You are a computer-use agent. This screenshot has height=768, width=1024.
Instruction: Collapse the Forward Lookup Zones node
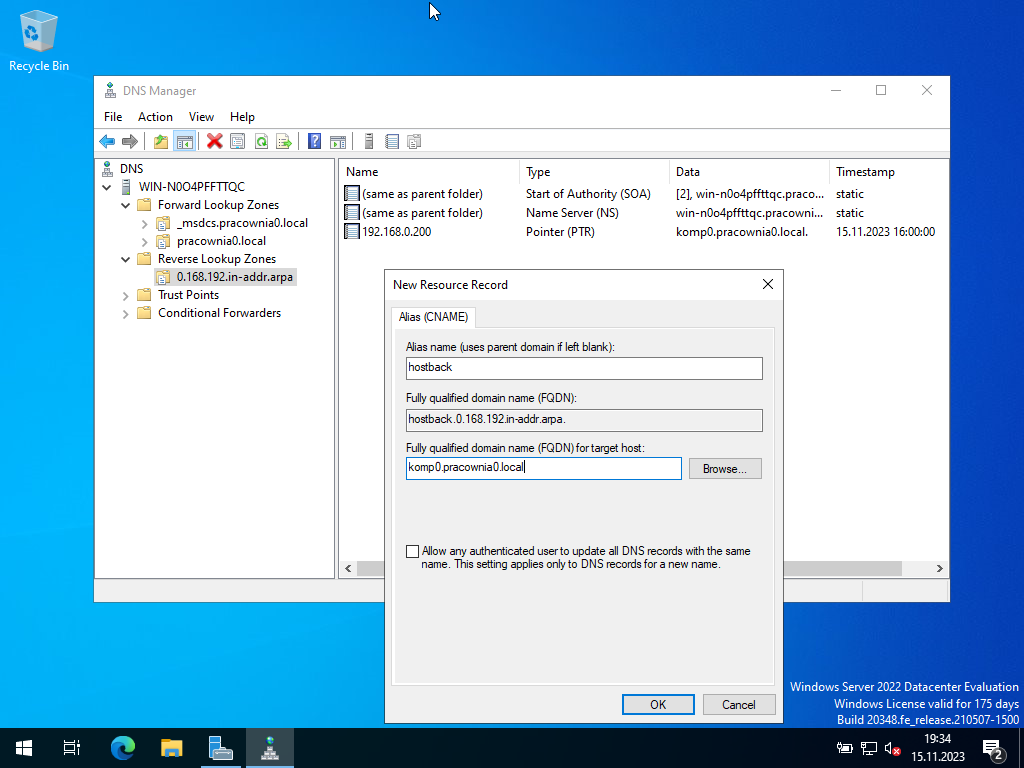click(125, 206)
